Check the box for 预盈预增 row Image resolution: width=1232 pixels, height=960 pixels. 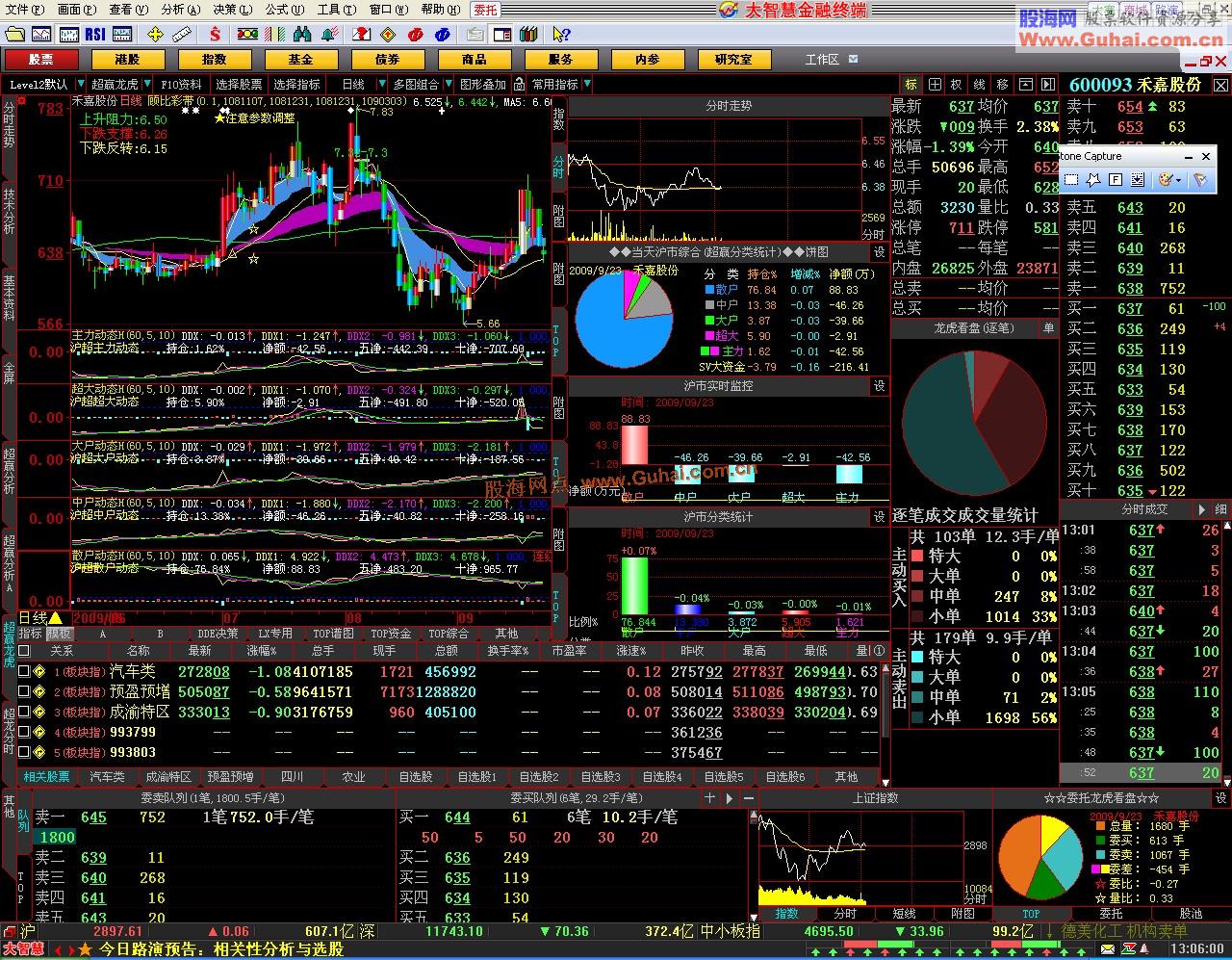24,692
